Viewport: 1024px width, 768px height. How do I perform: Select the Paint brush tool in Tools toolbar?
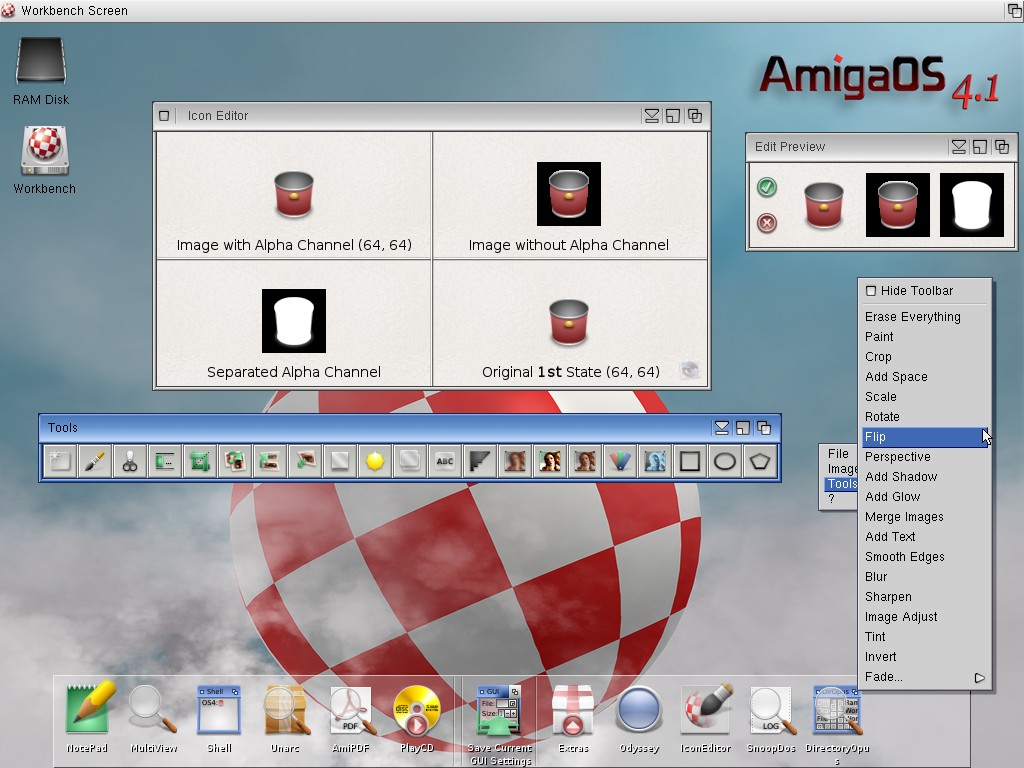pyautogui.click(x=95, y=462)
